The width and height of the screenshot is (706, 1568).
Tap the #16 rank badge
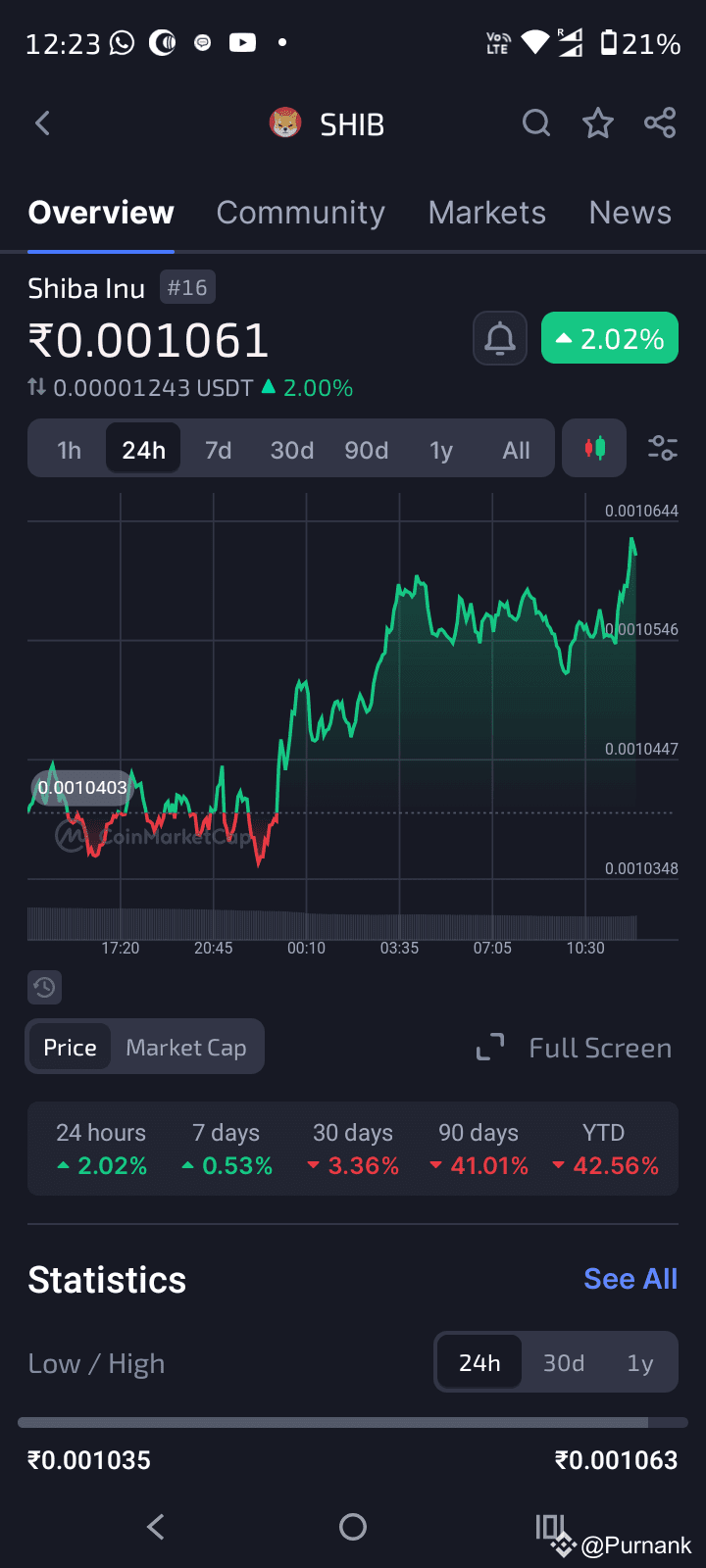tap(187, 287)
